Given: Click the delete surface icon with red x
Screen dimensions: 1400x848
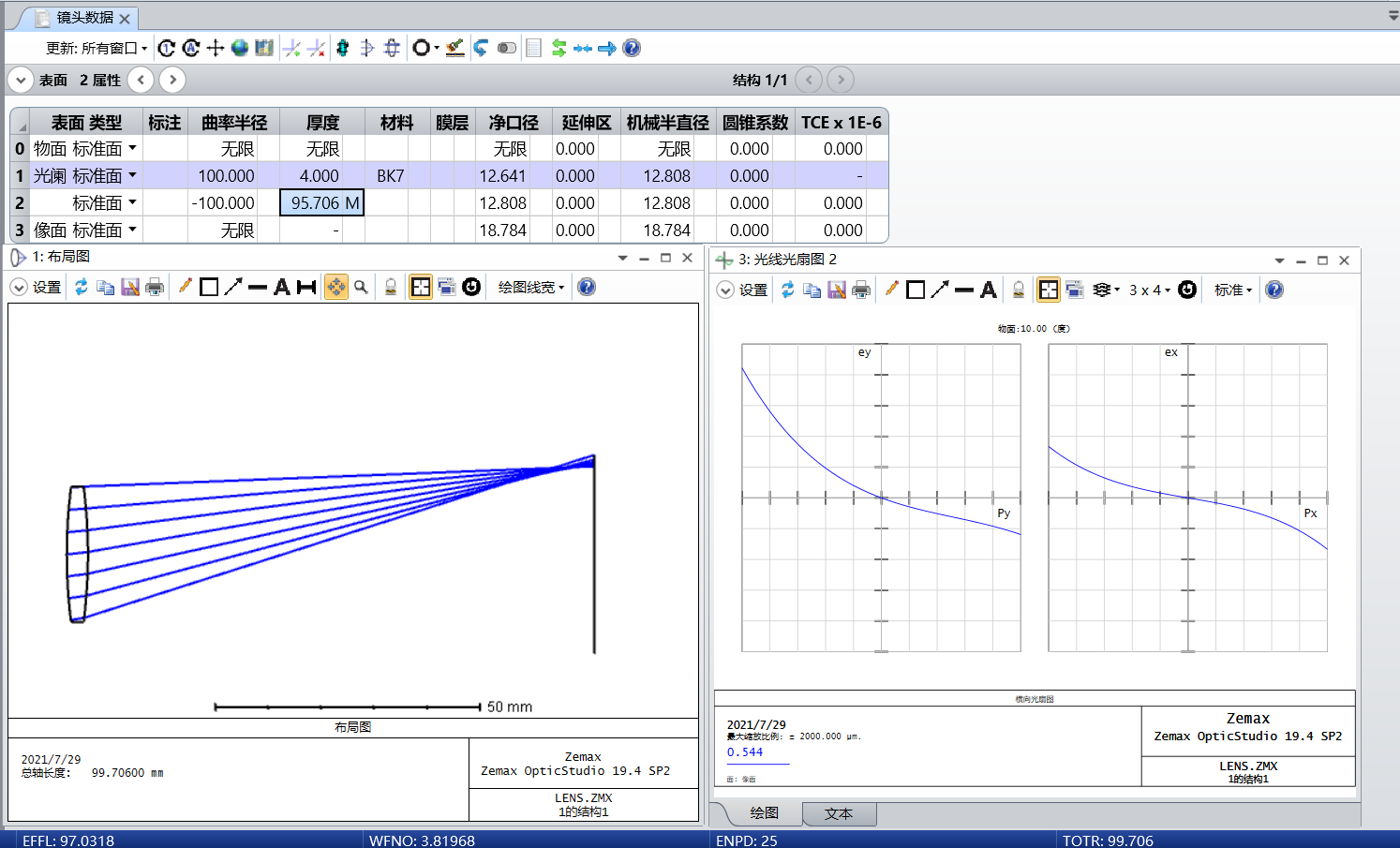Looking at the screenshot, I should tap(317, 48).
